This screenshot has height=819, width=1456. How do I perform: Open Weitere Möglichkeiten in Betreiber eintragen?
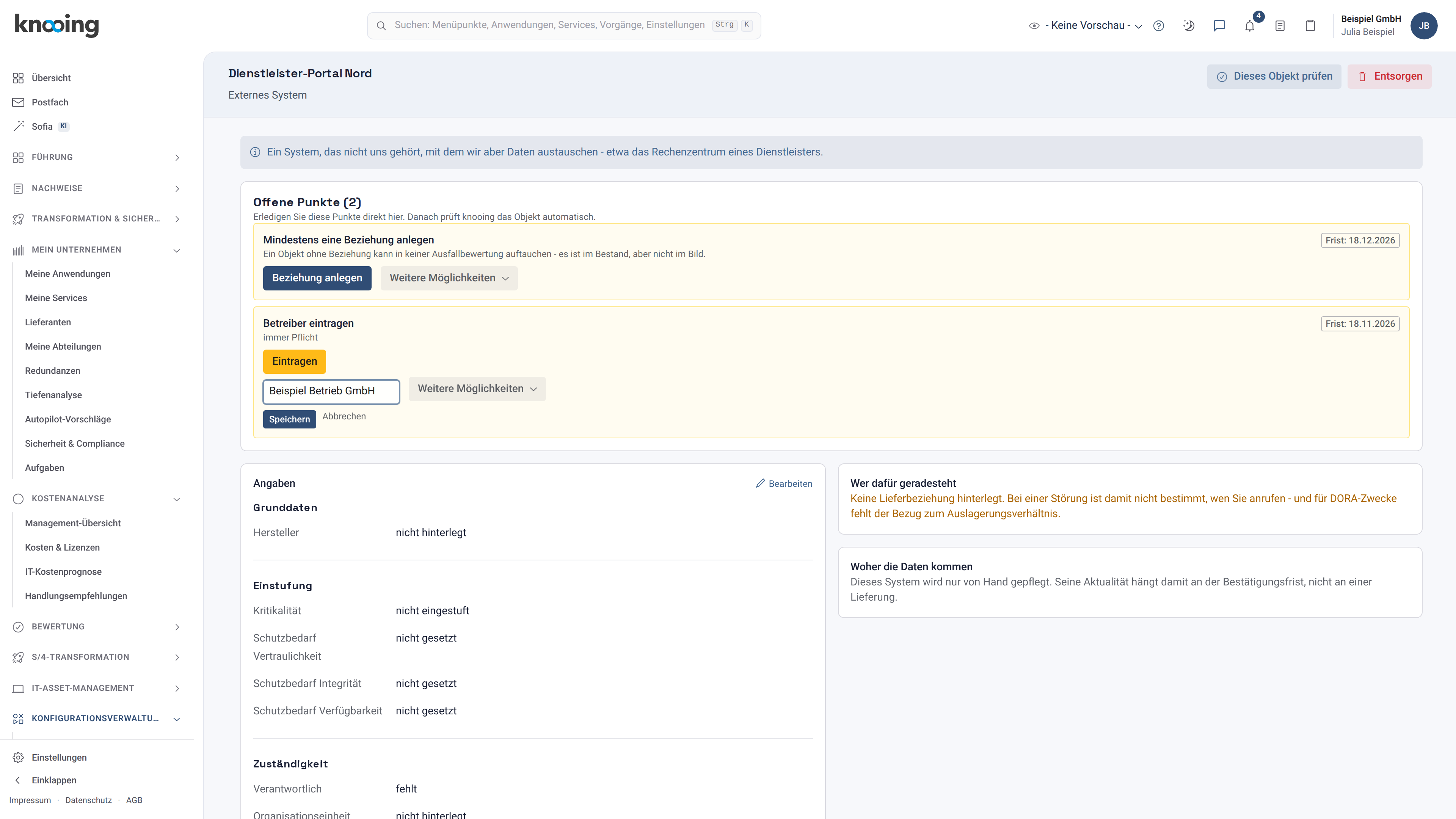pyautogui.click(x=477, y=389)
